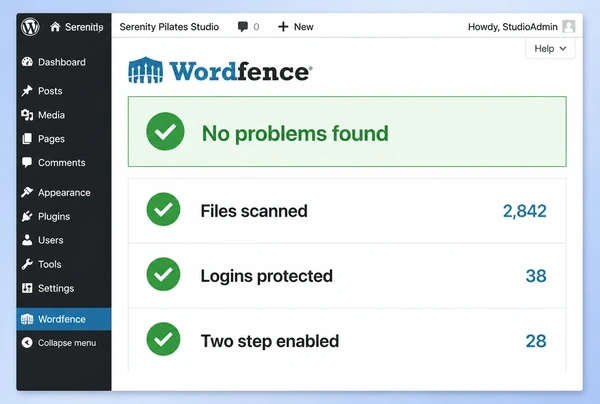Click the large Wordfence logo header
The image size is (600, 404).
pos(220,70)
